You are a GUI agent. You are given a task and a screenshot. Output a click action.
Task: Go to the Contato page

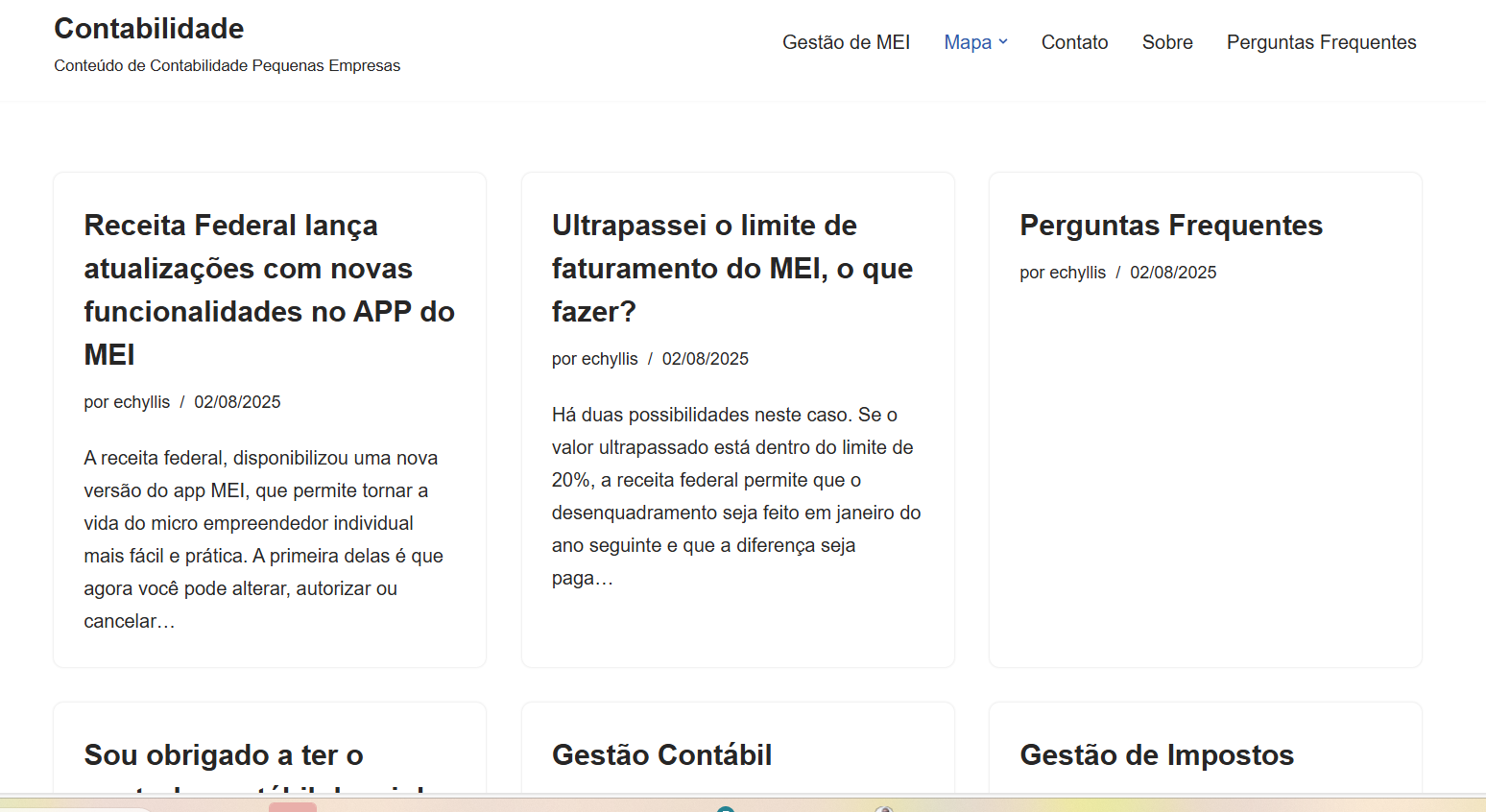1074,42
